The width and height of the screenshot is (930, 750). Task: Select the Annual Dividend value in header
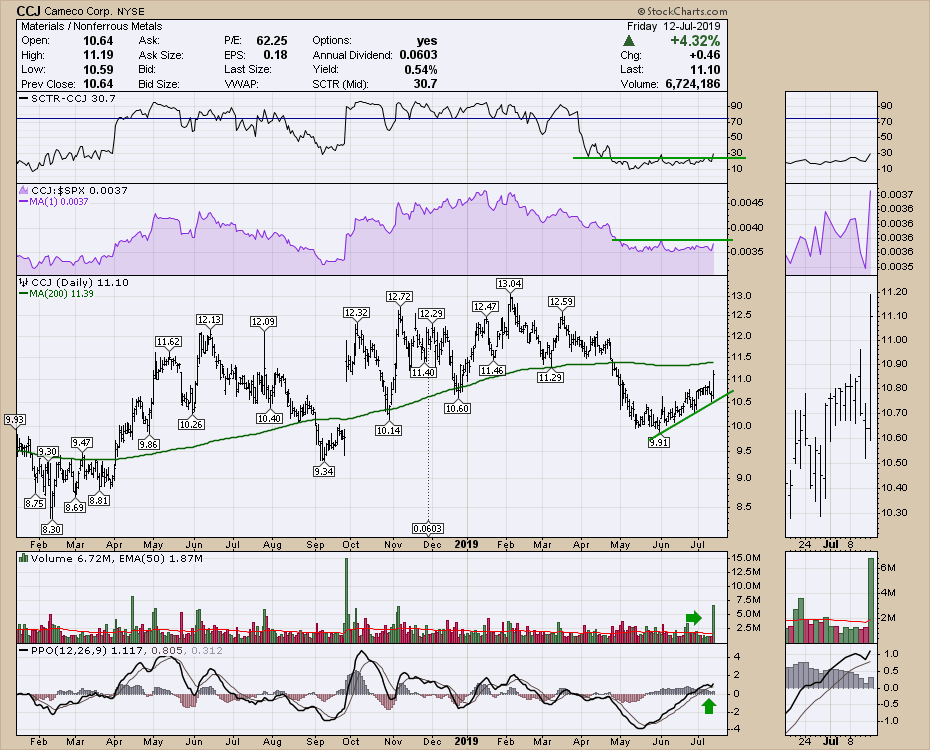coord(418,55)
